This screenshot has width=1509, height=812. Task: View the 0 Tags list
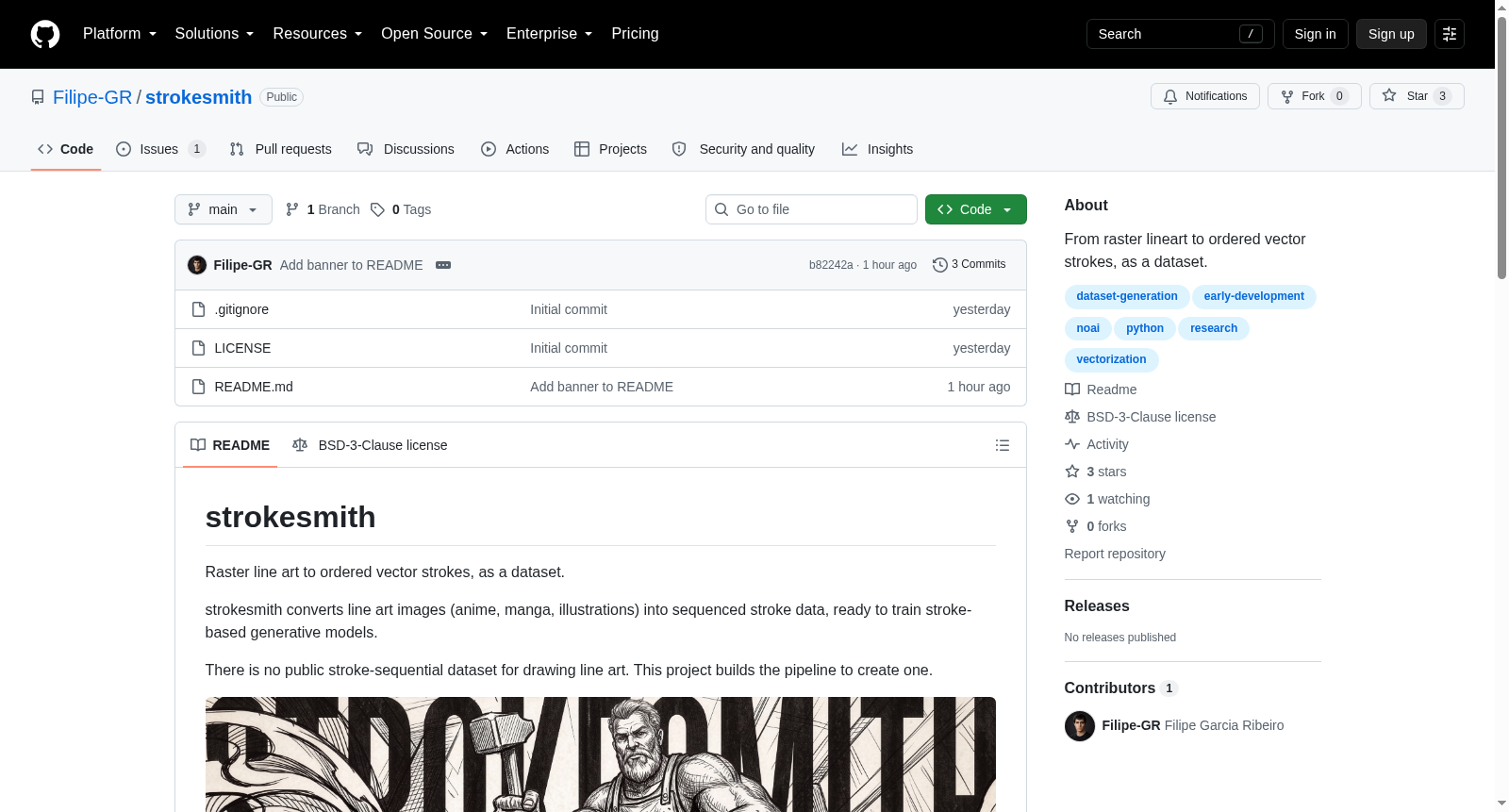401,209
